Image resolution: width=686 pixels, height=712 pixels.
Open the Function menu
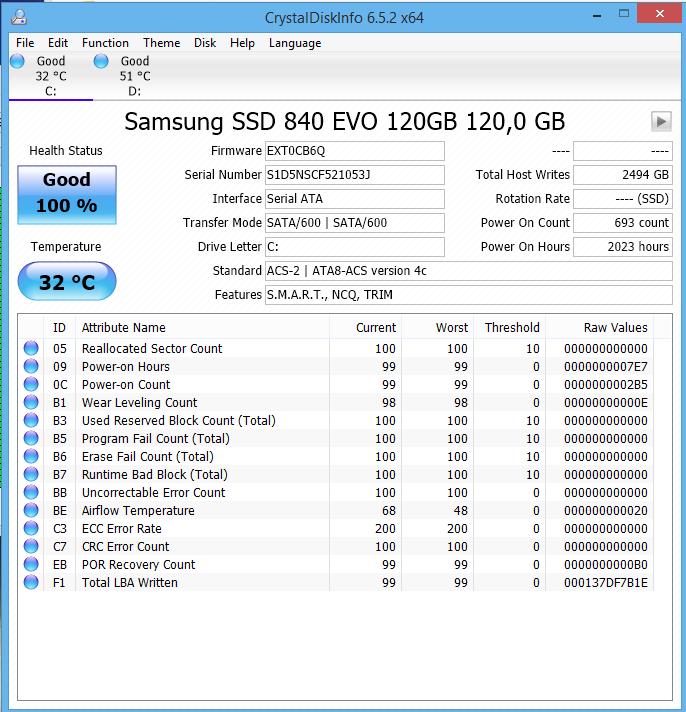pyautogui.click(x=105, y=43)
